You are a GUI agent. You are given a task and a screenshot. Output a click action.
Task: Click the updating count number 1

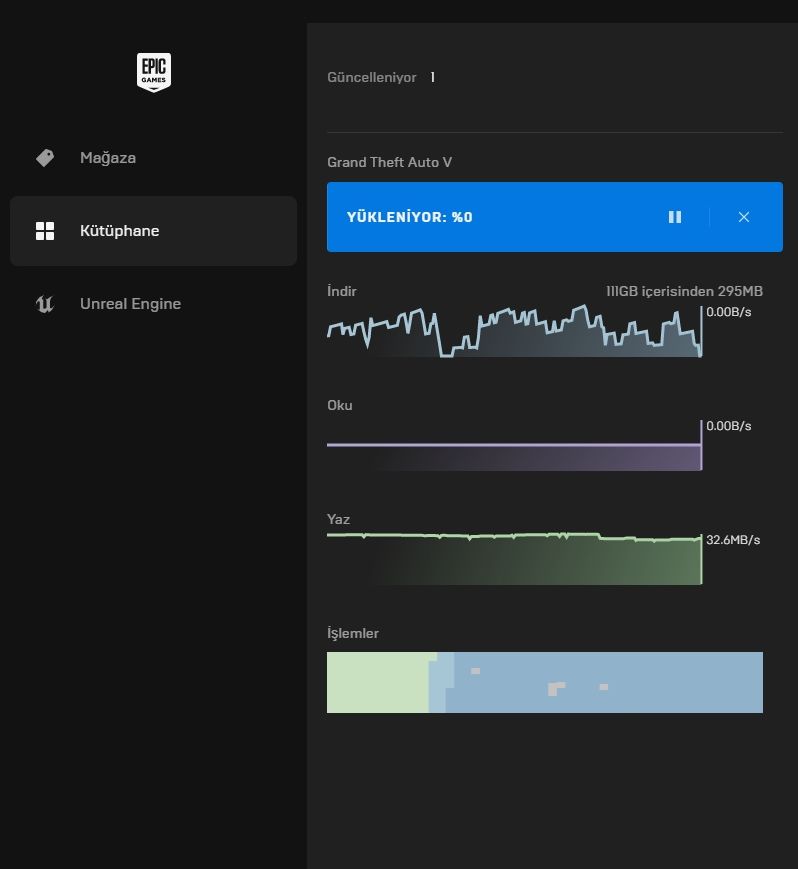pyautogui.click(x=432, y=78)
